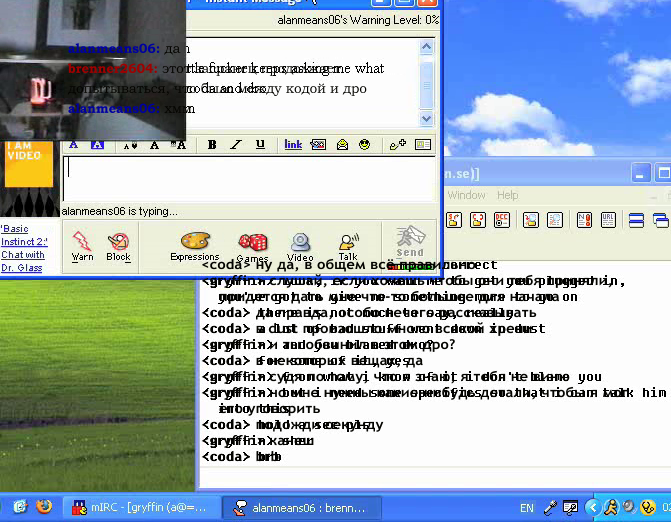Insert hyperlink with the link button
Screen dimensions: 671x522
[x=293, y=145]
